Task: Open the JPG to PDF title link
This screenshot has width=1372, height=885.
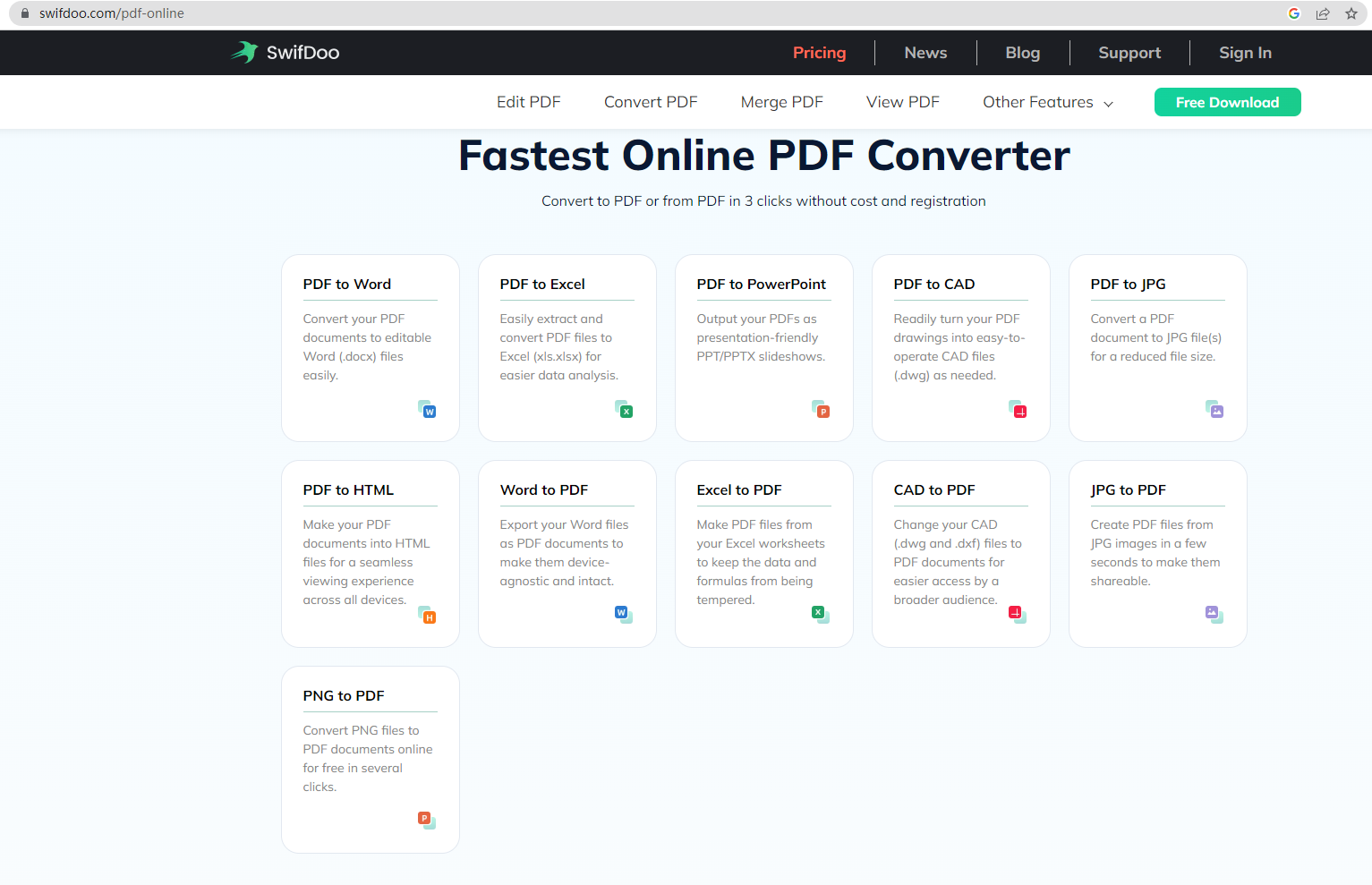Action: [x=1128, y=489]
